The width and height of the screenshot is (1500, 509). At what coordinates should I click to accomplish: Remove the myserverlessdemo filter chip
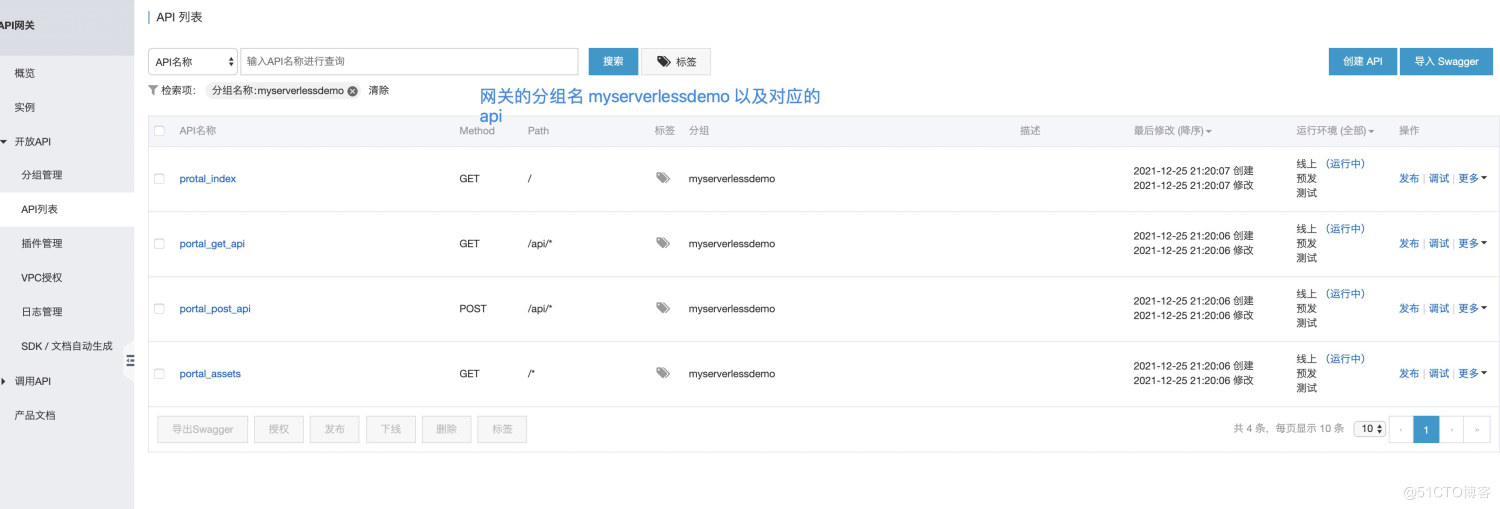[x=352, y=91]
